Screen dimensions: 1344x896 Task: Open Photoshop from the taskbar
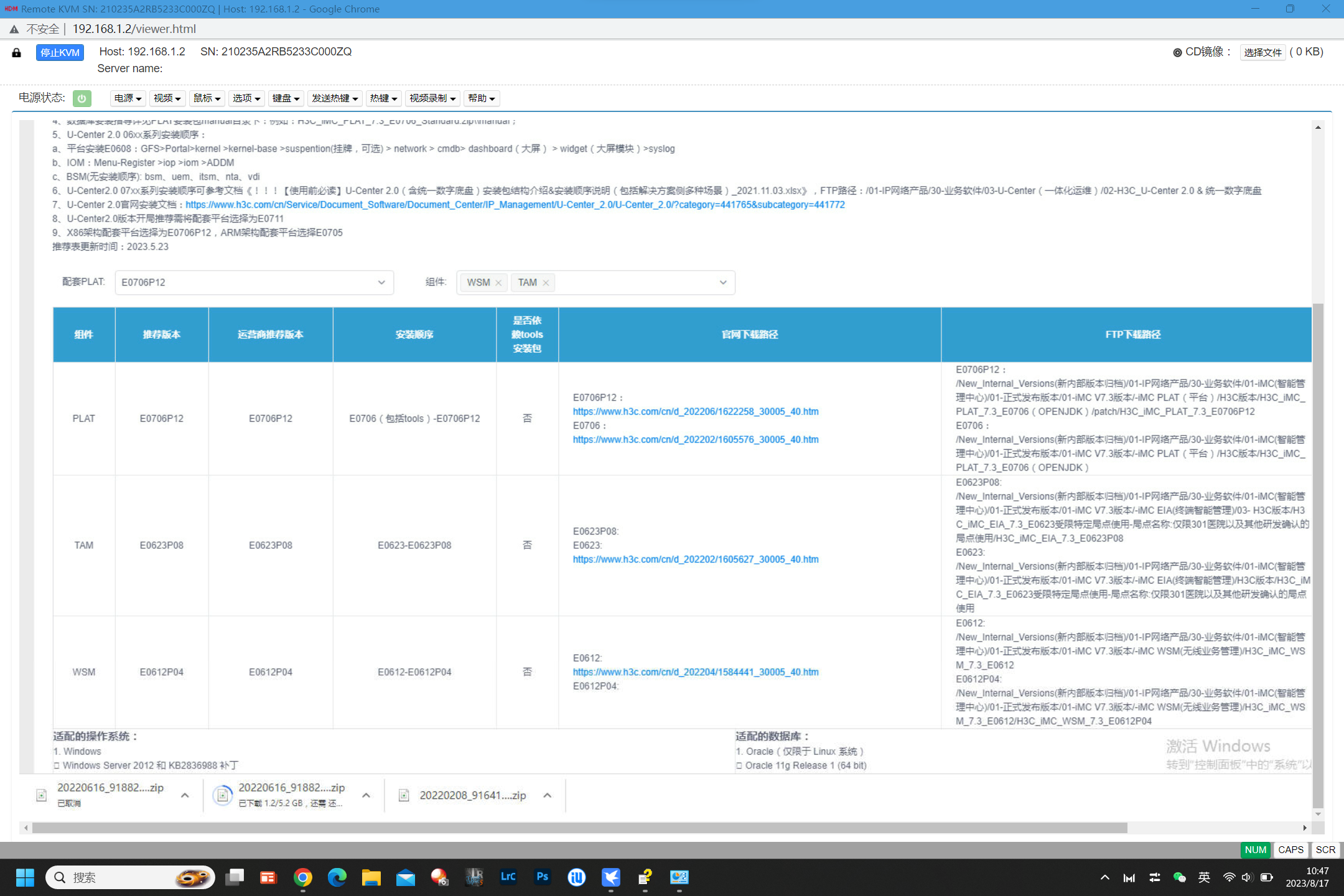[542, 877]
